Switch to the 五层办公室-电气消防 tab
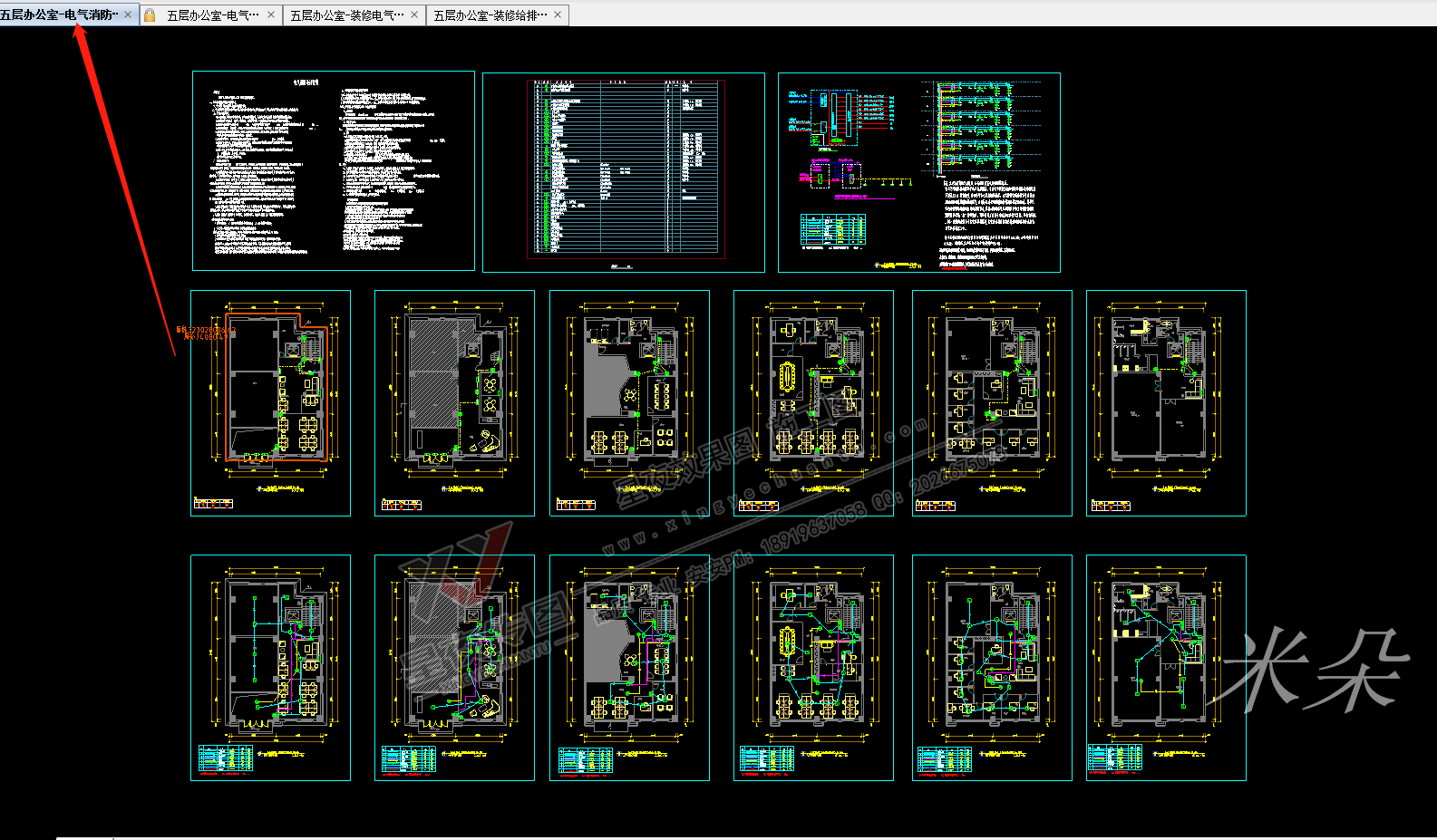1437x840 pixels. 59,14
